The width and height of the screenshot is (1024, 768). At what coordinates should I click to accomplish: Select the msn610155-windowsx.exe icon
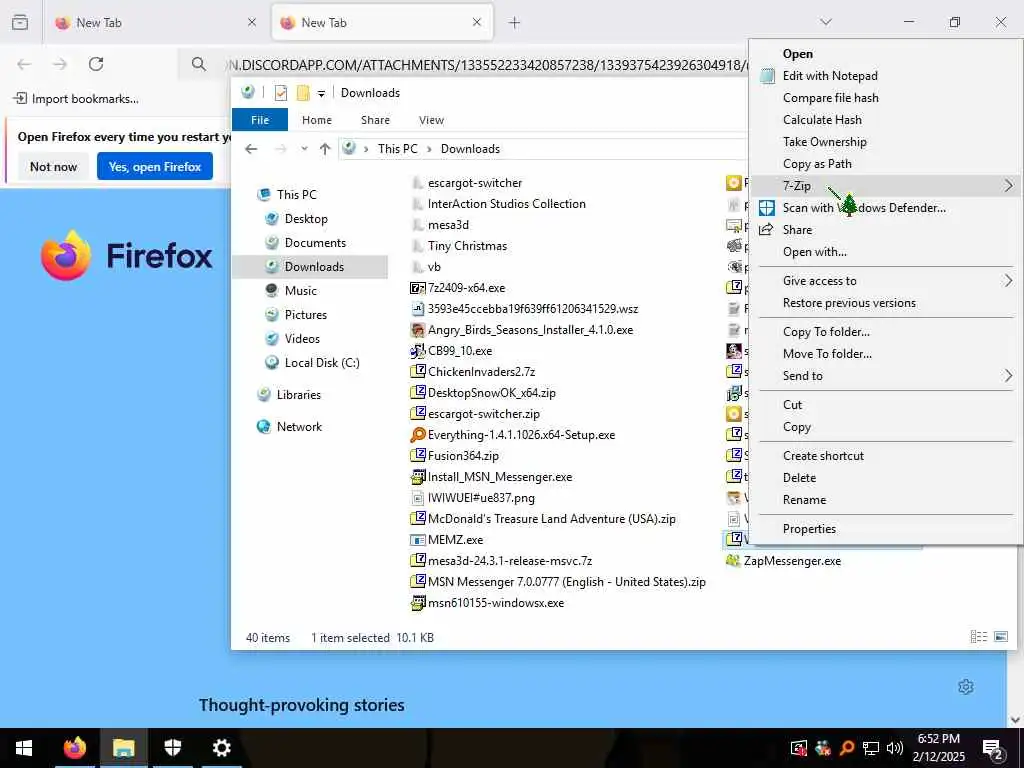pos(417,603)
